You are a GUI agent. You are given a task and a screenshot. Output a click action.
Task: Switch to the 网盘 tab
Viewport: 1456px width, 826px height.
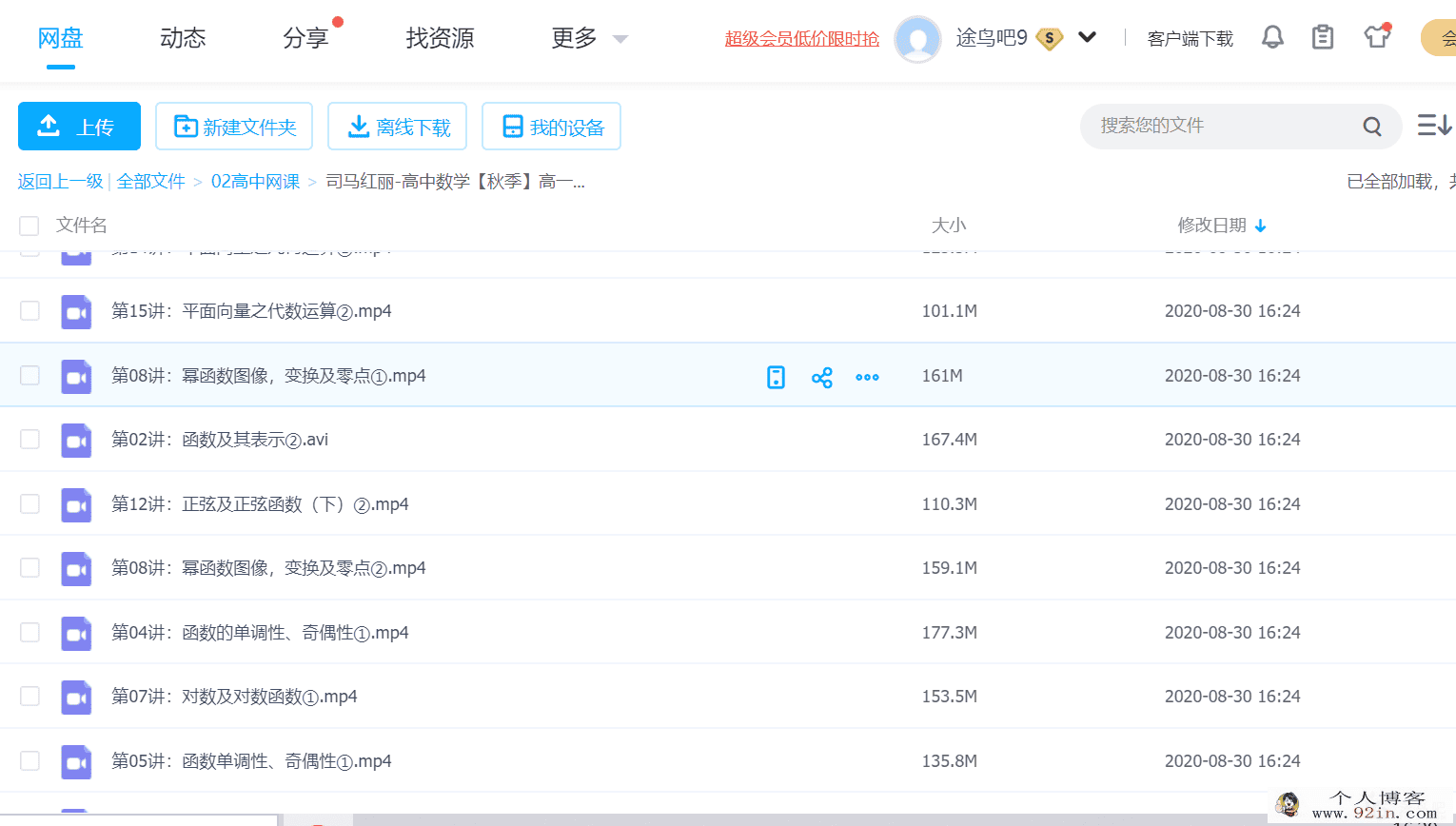pos(61,38)
